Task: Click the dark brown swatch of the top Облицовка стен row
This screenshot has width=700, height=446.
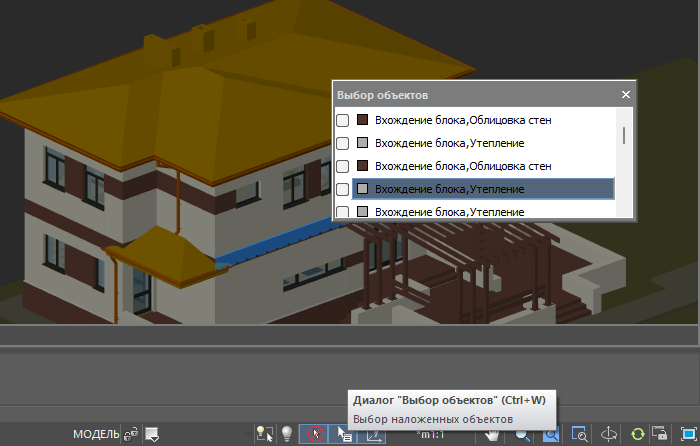Action: pos(362,119)
